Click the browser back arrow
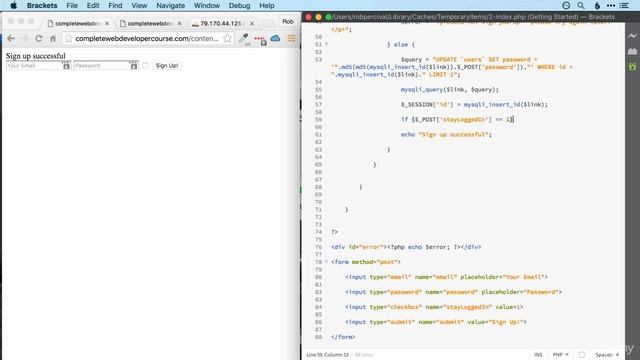This screenshot has width=640, height=360. pos(11,38)
